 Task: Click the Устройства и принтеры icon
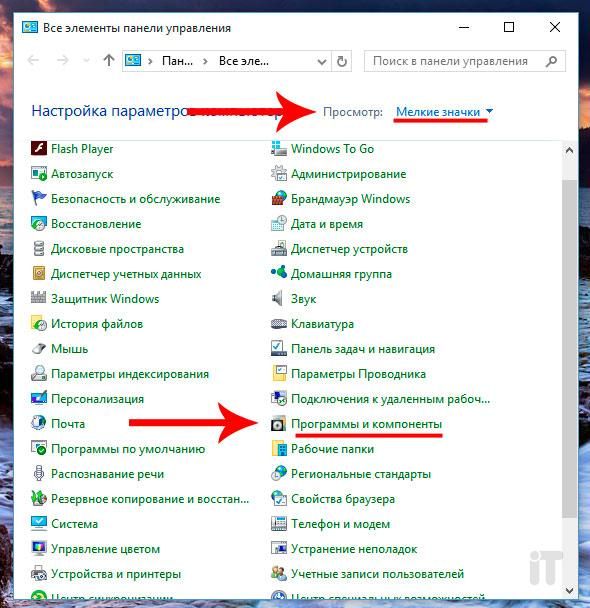point(39,573)
